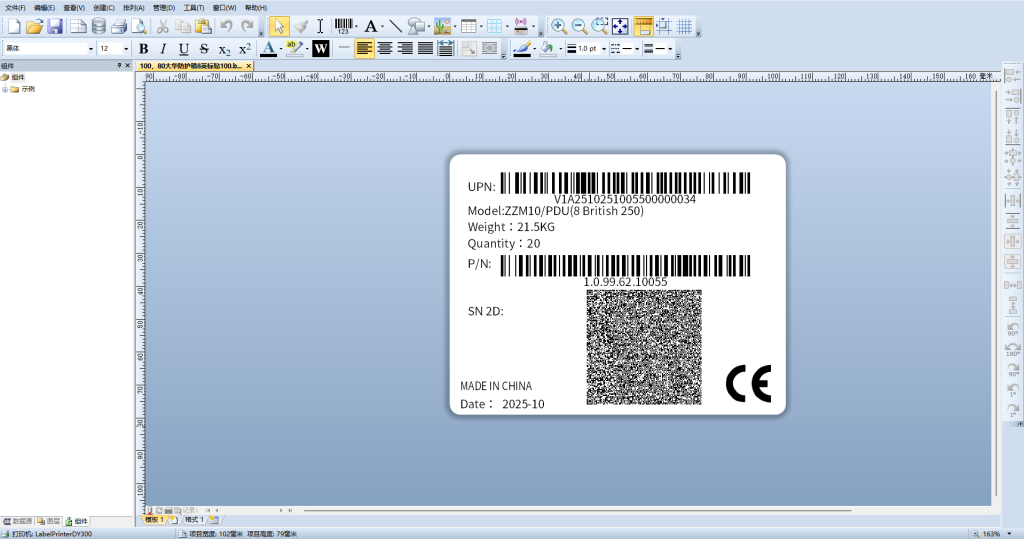This screenshot has height=539, width=1024.
Task: Open the 工具(T) menu
Action: click(x=193, y=7)
